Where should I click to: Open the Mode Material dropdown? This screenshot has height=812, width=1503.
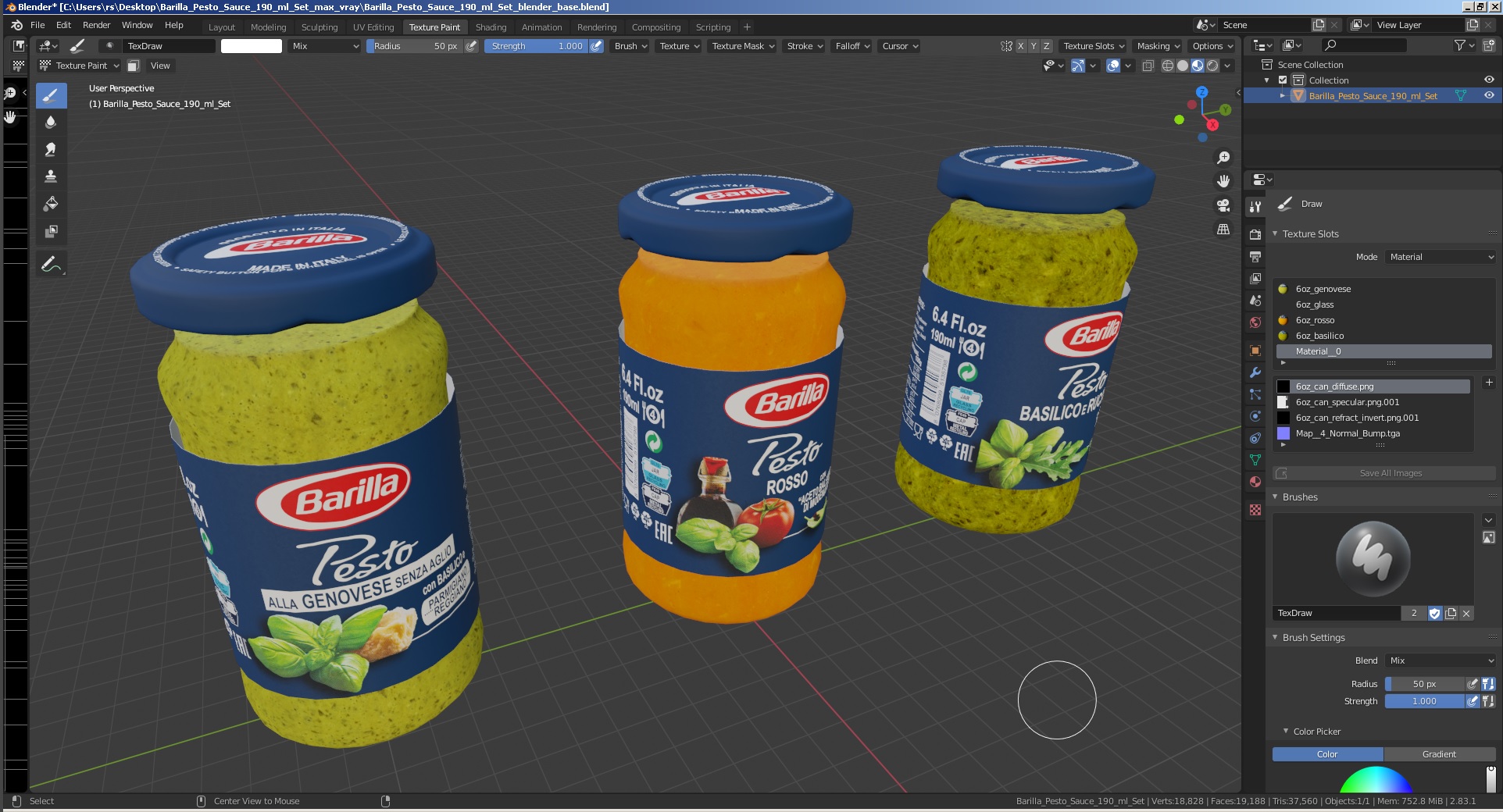1441,257
